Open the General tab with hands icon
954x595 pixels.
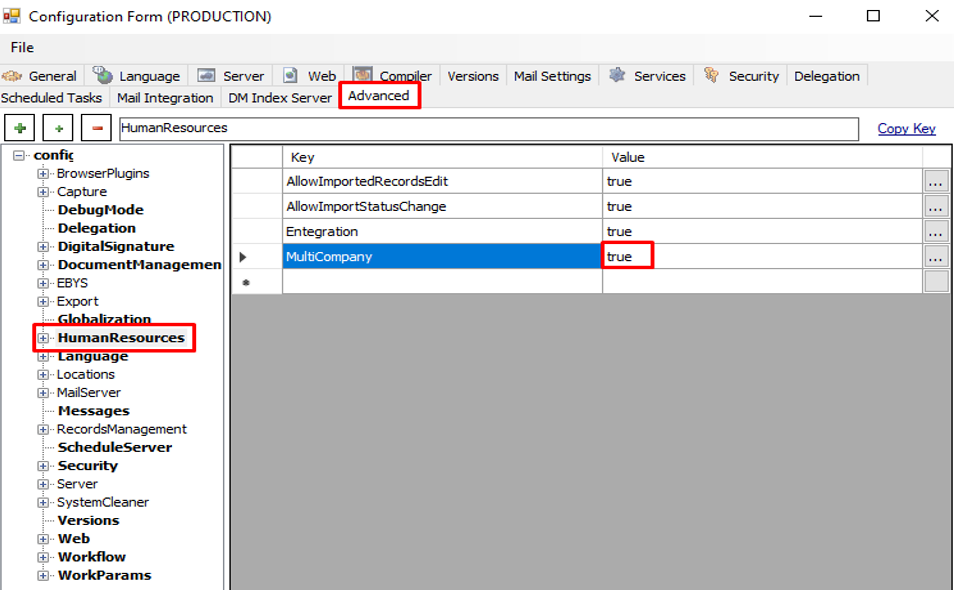tap(41, 76)
